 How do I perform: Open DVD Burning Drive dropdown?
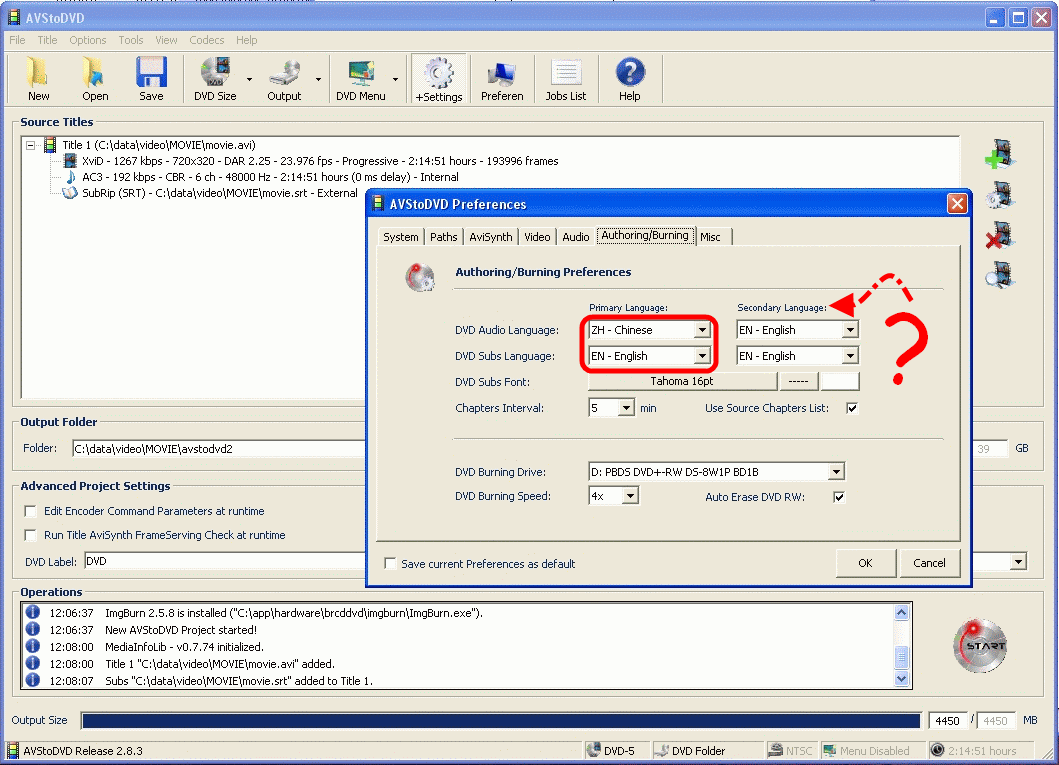[x=836, y=471]
